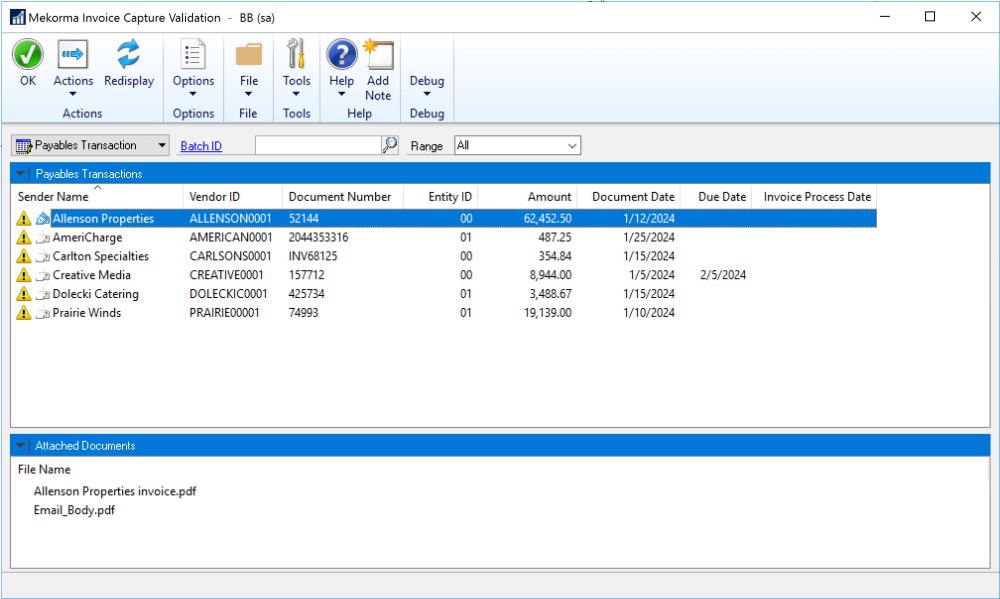Click inside the Batch ID text field
Image resolution: width=1000 pixels, height=599 pixels.
click(317, 146)
